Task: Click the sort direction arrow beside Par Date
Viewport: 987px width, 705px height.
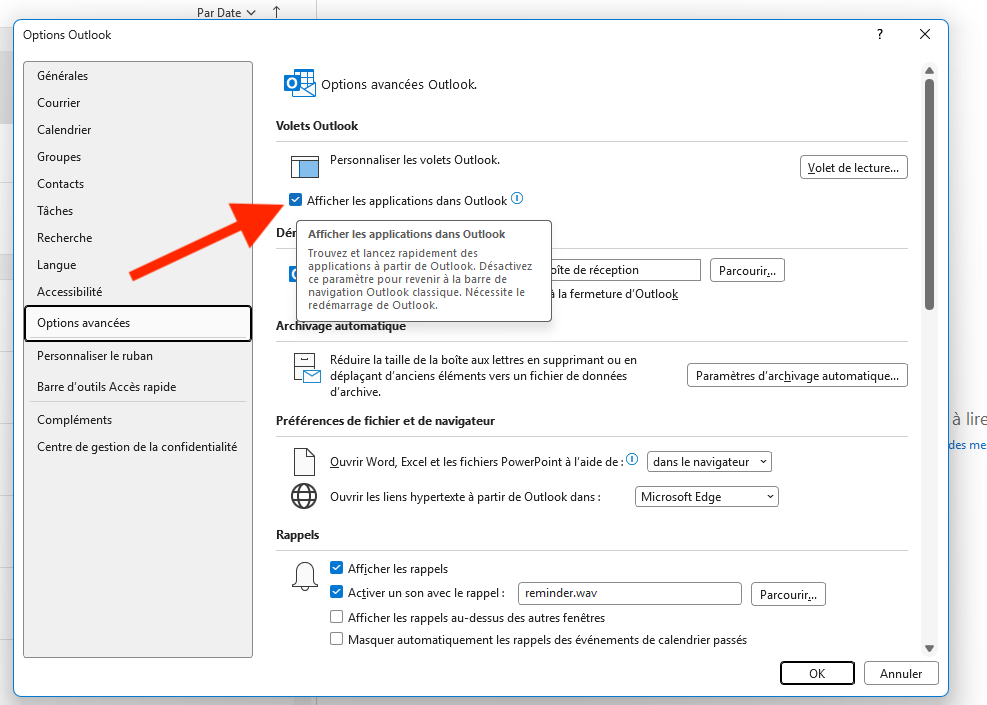Action: [x=276, y=11]
